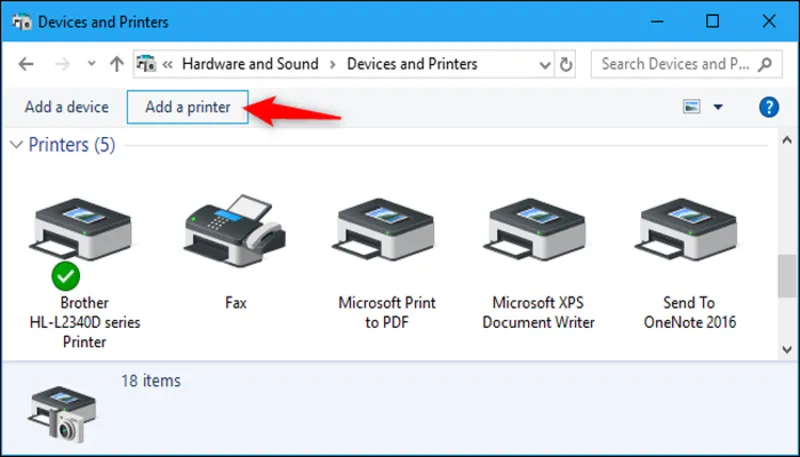Click the Add a printer button

(x=188, y=107)
